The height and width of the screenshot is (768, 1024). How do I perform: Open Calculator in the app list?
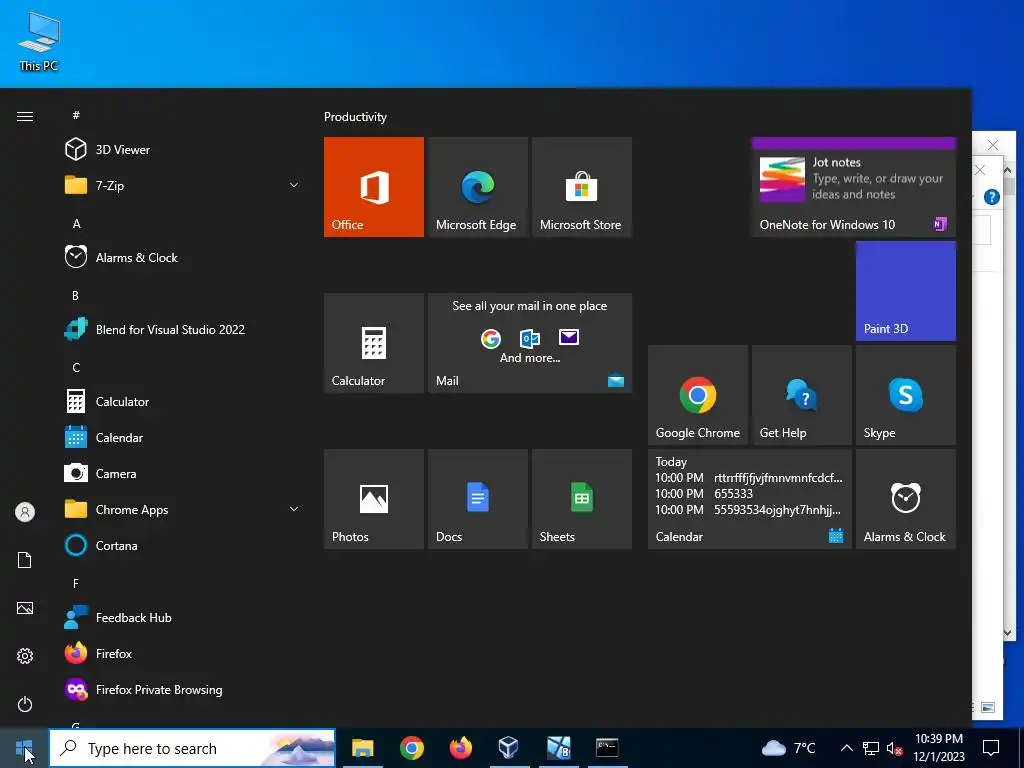click(183, 402)
